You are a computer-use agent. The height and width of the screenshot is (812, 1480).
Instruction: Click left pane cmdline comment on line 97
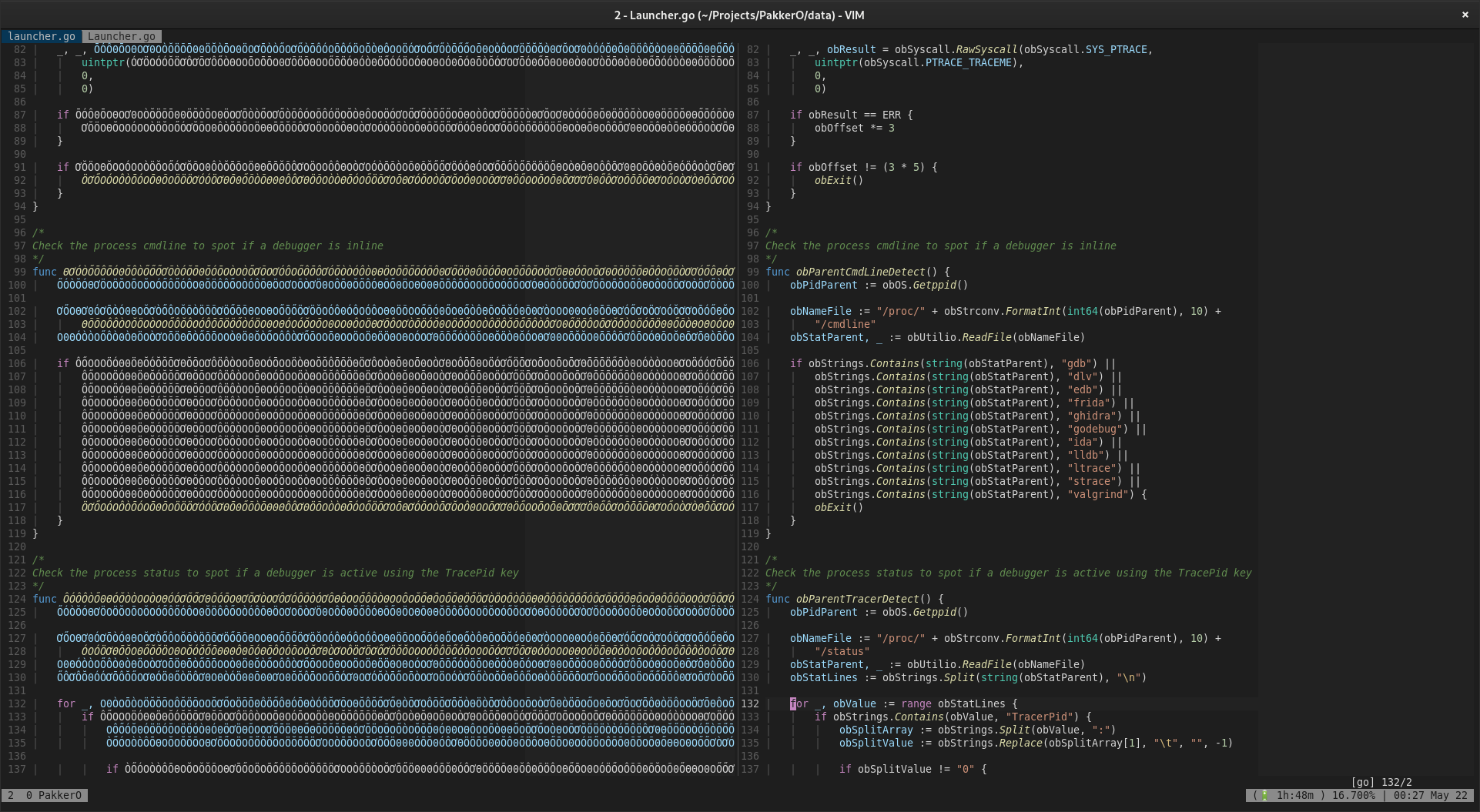coord(208,246)
